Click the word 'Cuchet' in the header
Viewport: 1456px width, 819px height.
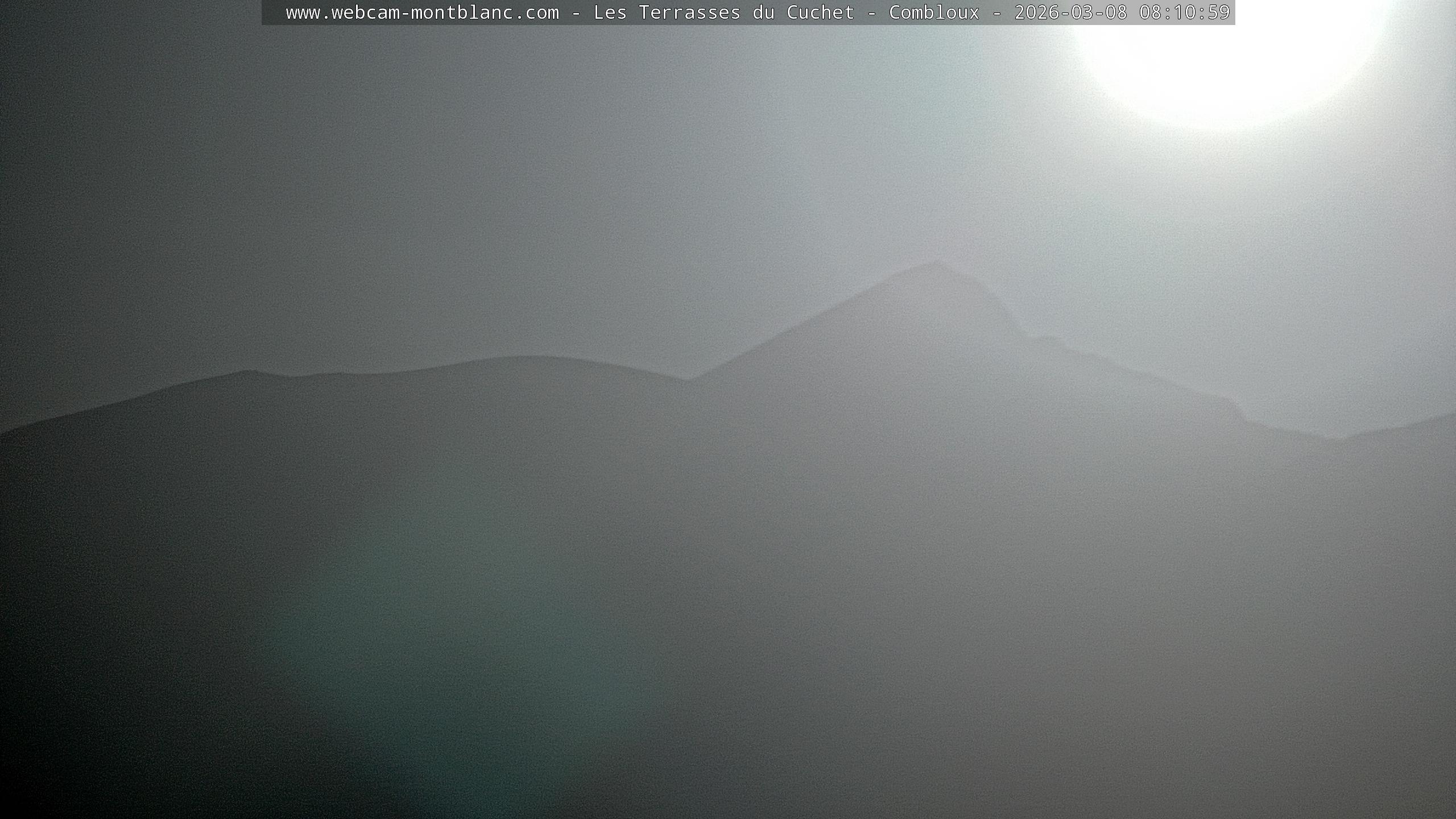[x=820, y=13]
